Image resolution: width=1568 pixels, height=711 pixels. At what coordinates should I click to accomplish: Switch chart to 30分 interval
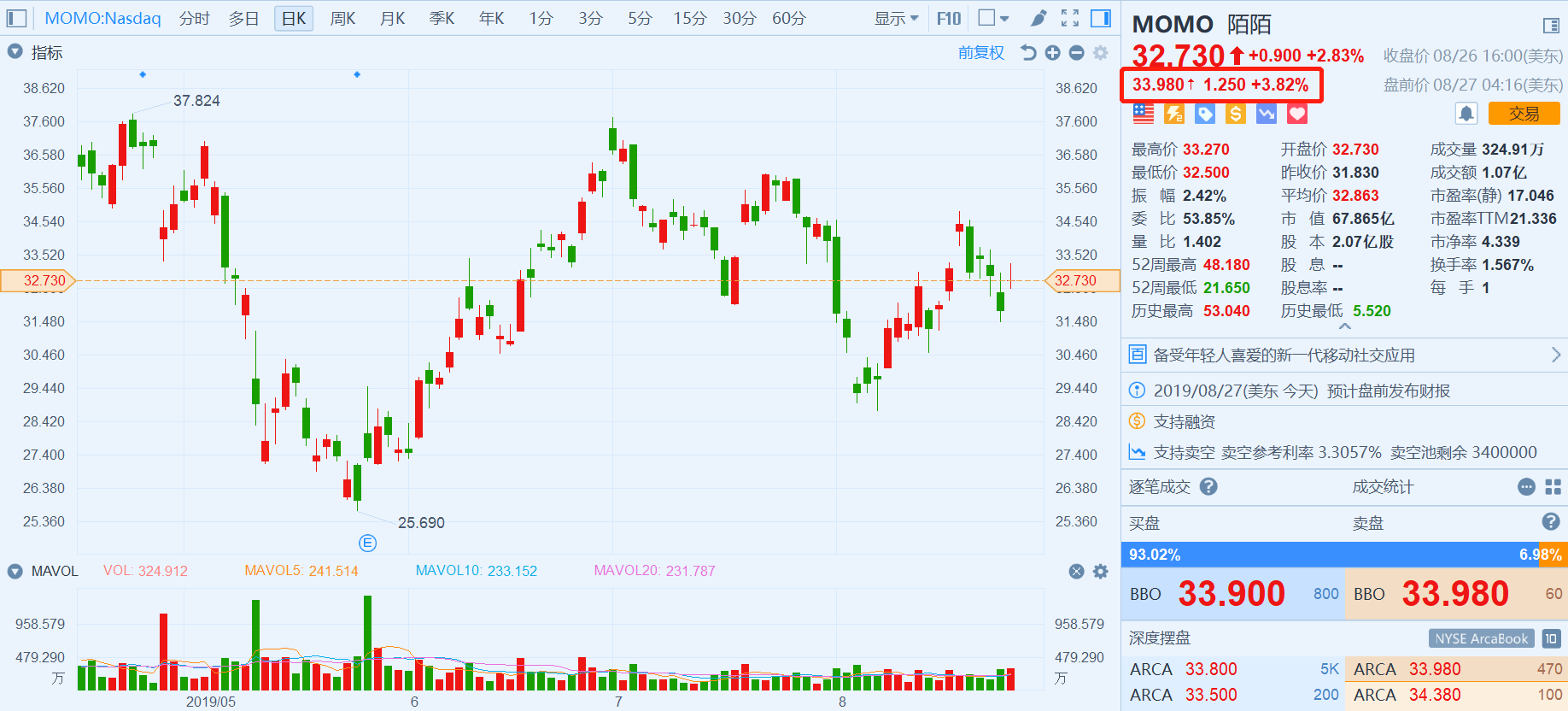click(x=740, y=18)
